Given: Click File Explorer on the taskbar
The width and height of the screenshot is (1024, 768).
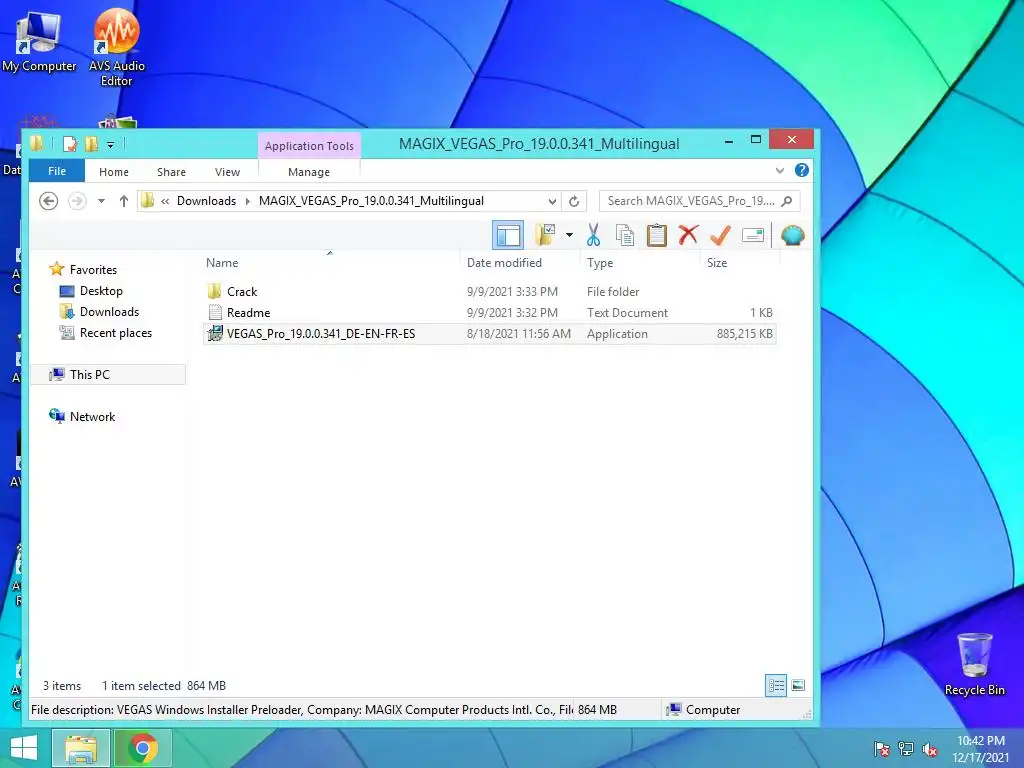Looking at the screenshot, I should point(81,748).
